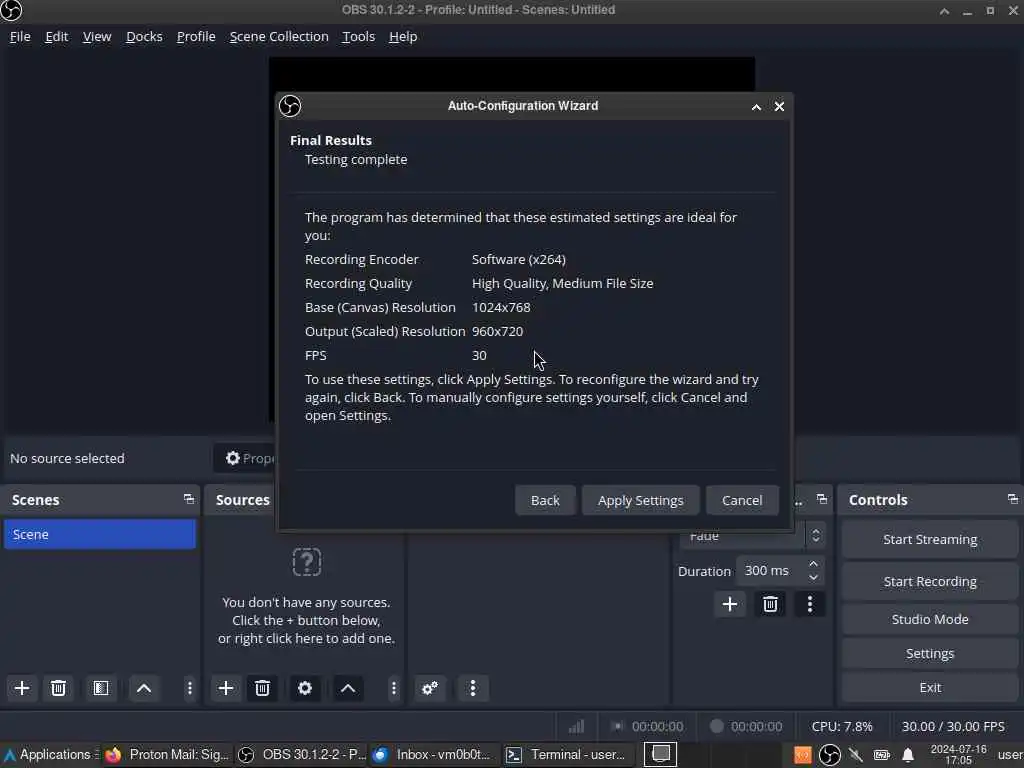Roll up the Auto-Configuration Wizard window
Viewport: 1024px width, 768px height.
pos(756,106)
